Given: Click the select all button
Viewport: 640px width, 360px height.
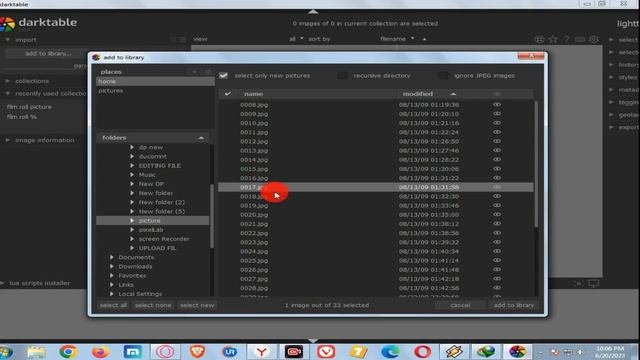Looking at the screenshot, I should coord(113,305).
